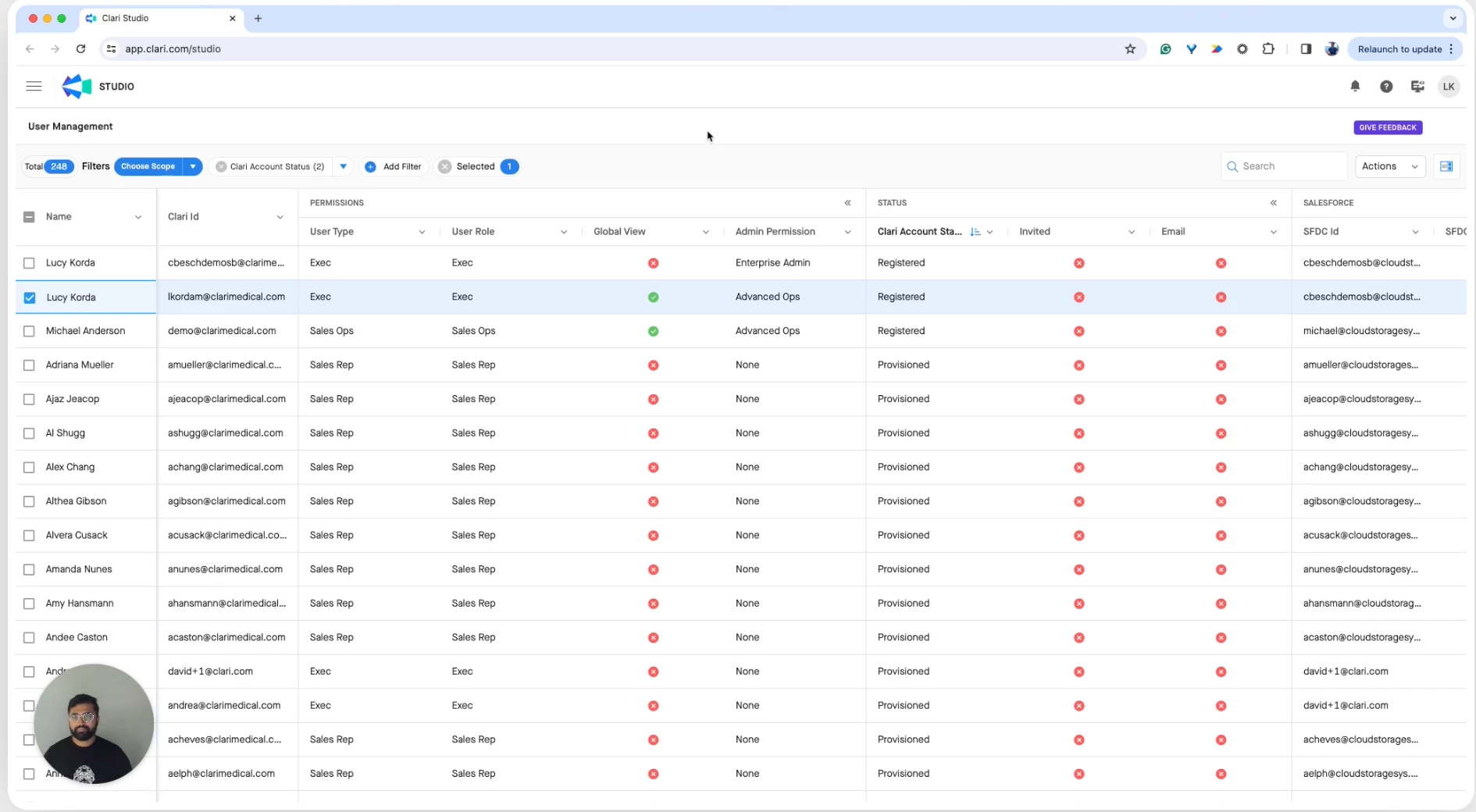1476x812 pixels.
Task: Click the presenter webcam thumbnail
Action: click(94, 724)
